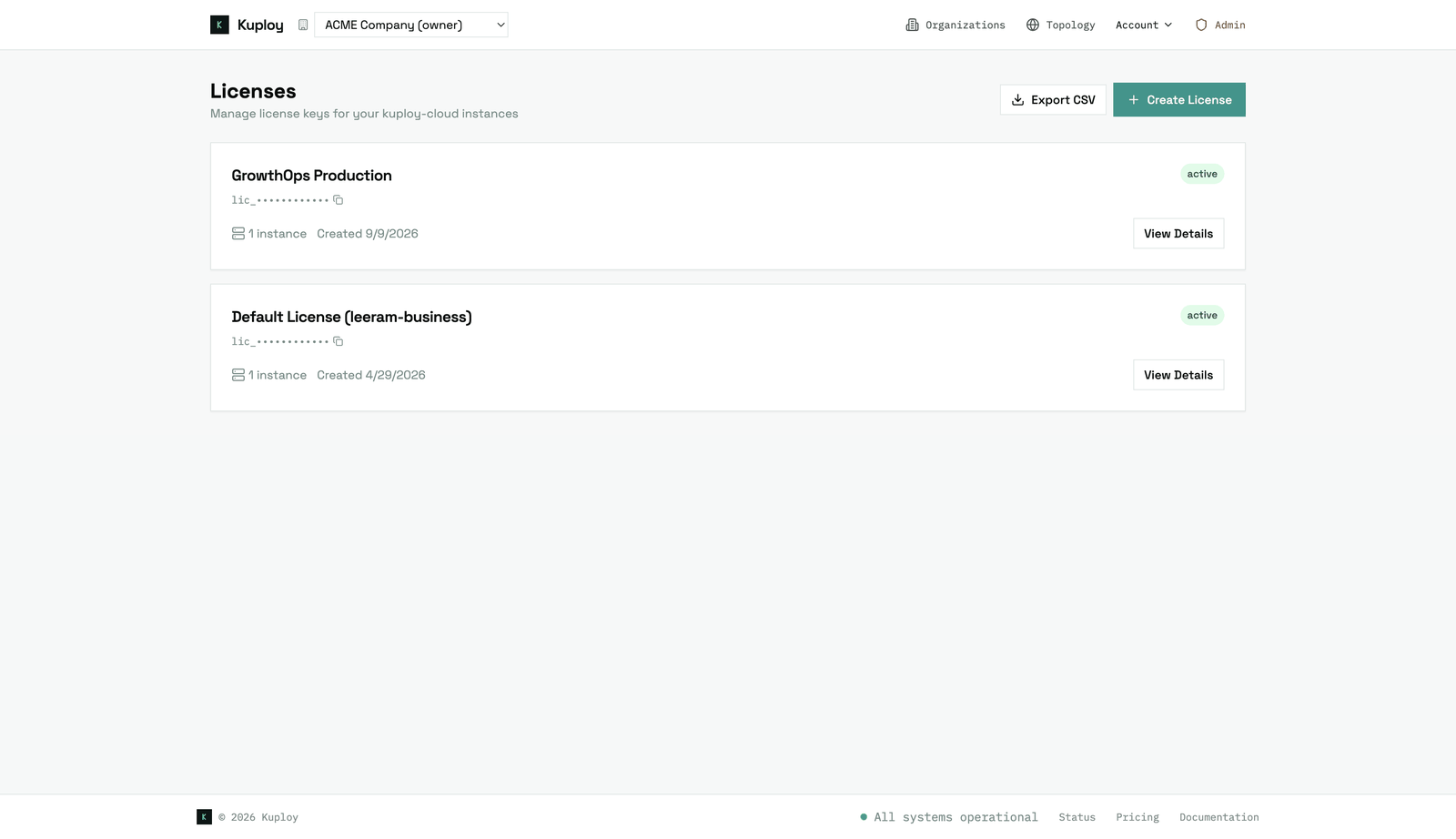Screen dimensions: 1456x839
Task: Click Created 4/29/2026 text
Action: coord(371,375)
